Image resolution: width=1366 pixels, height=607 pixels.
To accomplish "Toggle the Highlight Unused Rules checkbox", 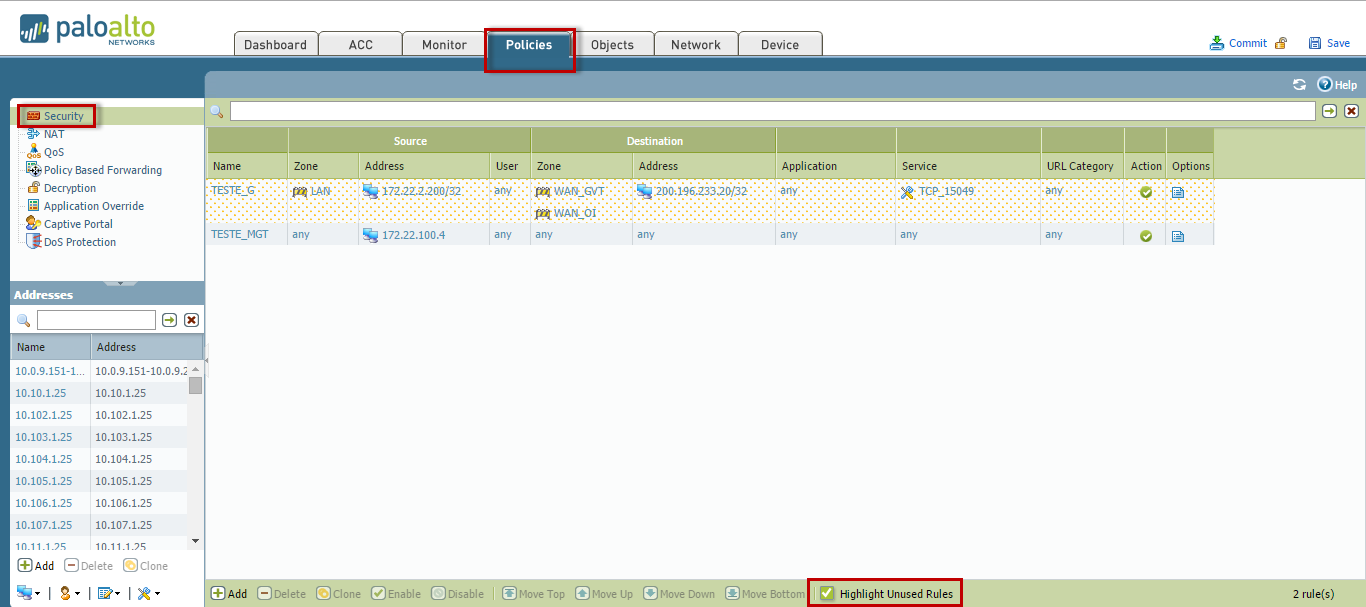I will click(827, 594).
